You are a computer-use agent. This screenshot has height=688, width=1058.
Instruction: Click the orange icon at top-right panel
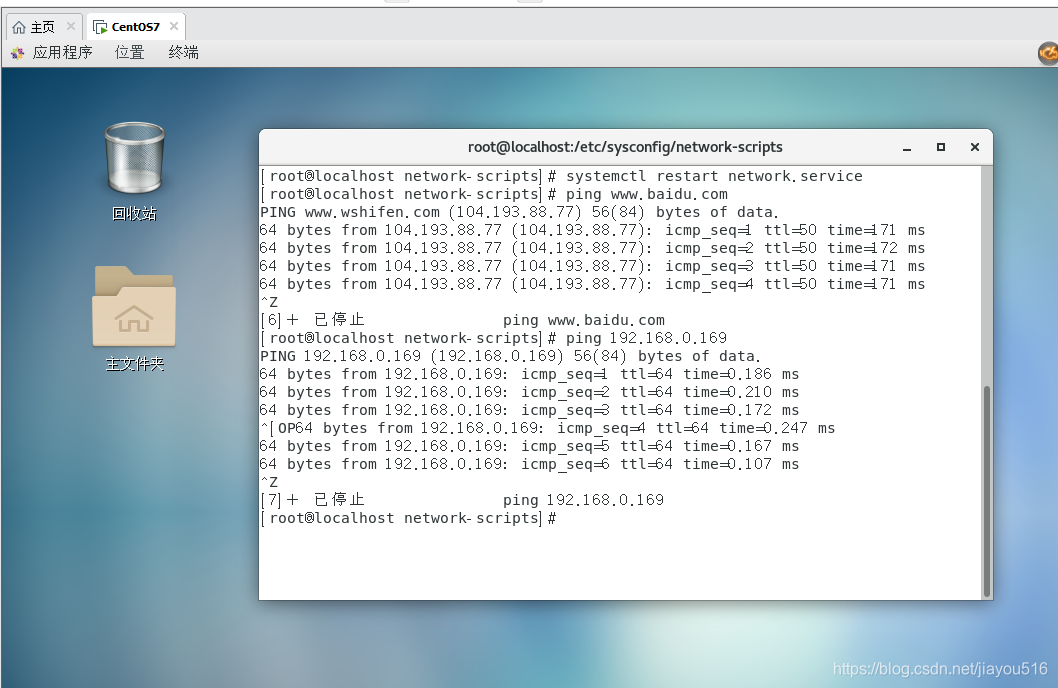tap(1048, 53)
